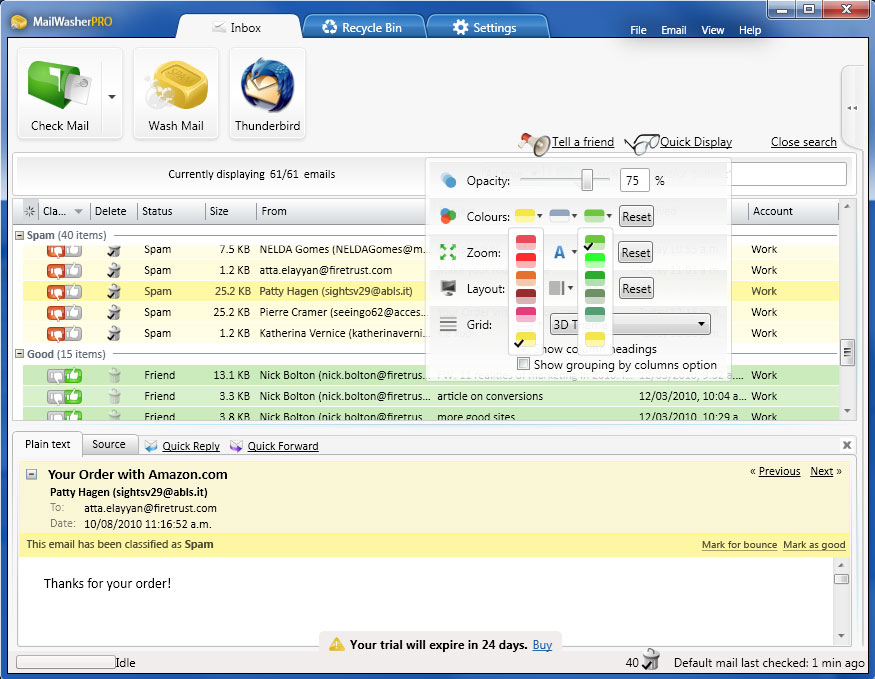Enable Show grouping by columns option
The height and width of the screenshot is (679, 875).
(x=523, y=364)
